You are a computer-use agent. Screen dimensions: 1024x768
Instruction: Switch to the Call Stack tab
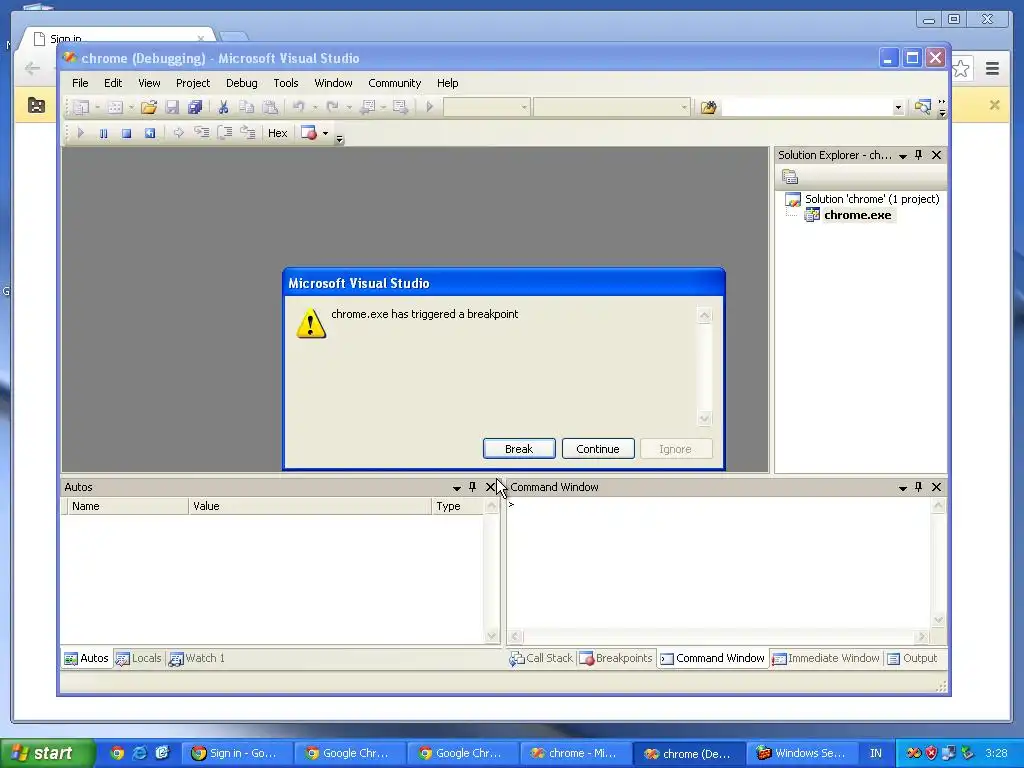(541, 658)
